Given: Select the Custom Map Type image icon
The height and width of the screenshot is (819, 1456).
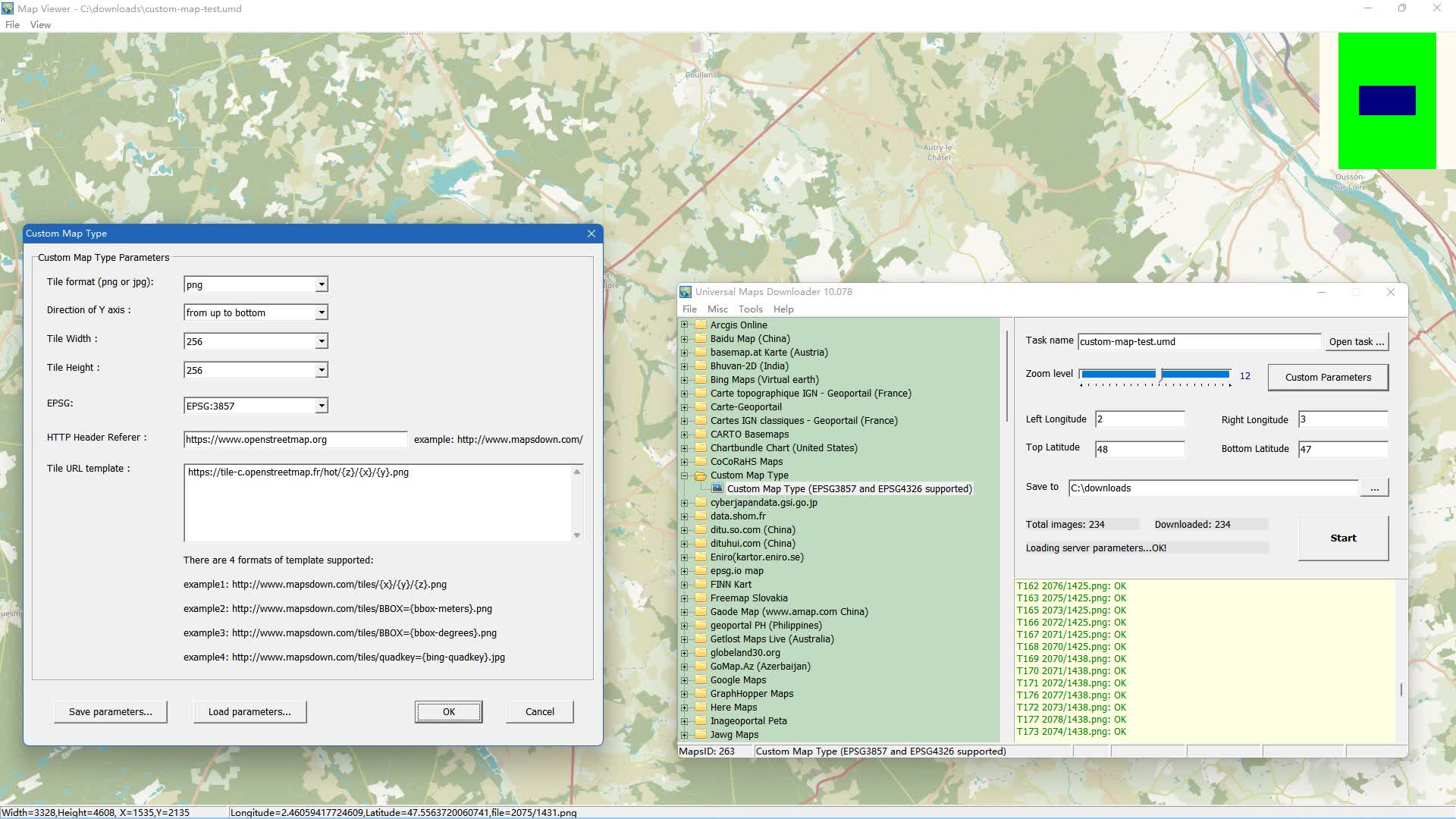Looking at the screenshot, I should 717,488.
